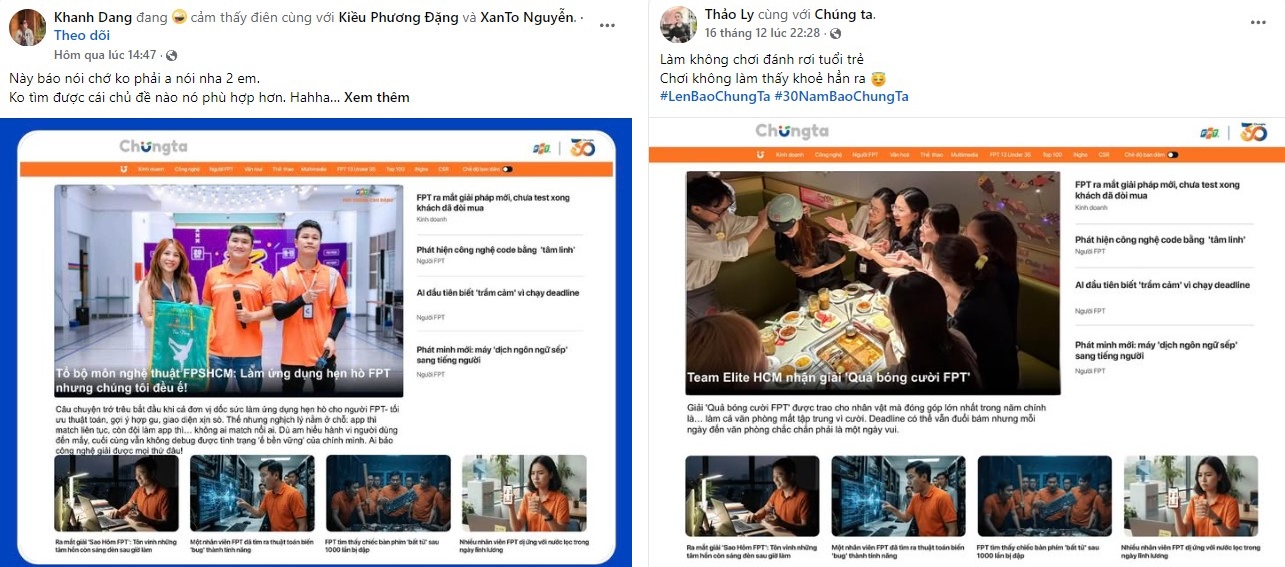Click the globe privacy icon under Khanh Dang
1285x567 pixels.
171,55
